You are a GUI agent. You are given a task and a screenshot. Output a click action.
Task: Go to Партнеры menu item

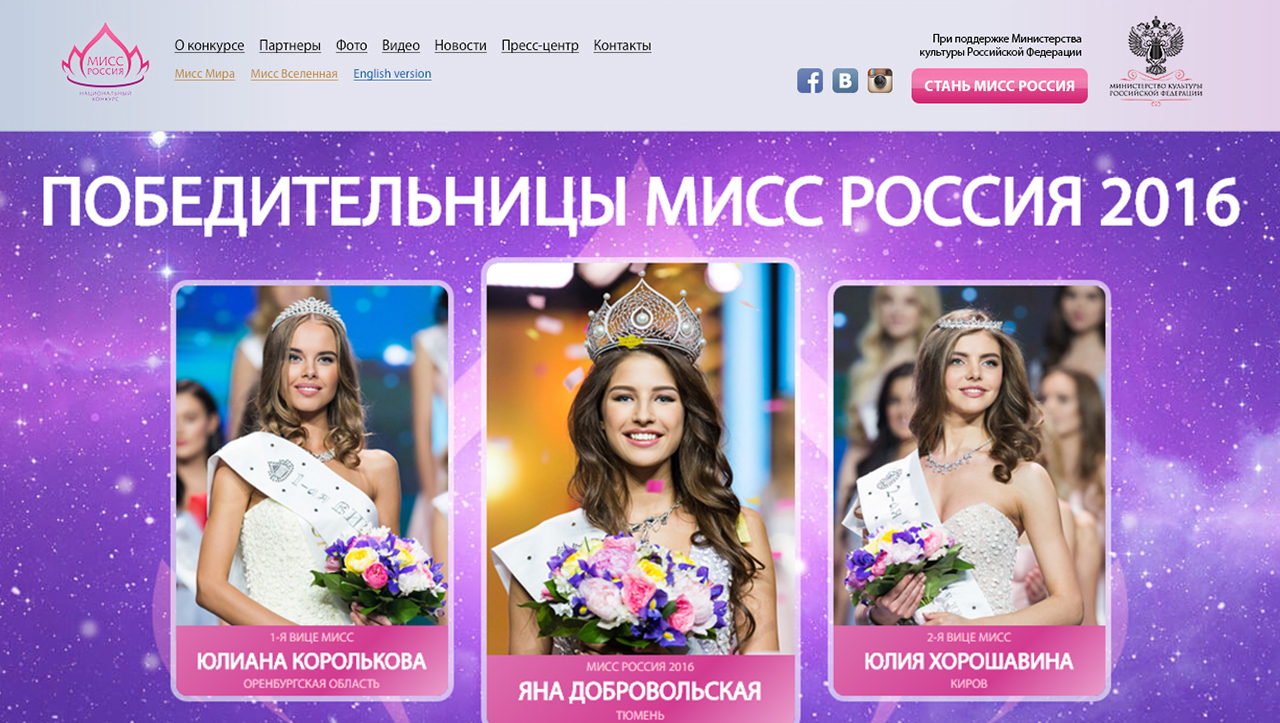pos(290,45)
